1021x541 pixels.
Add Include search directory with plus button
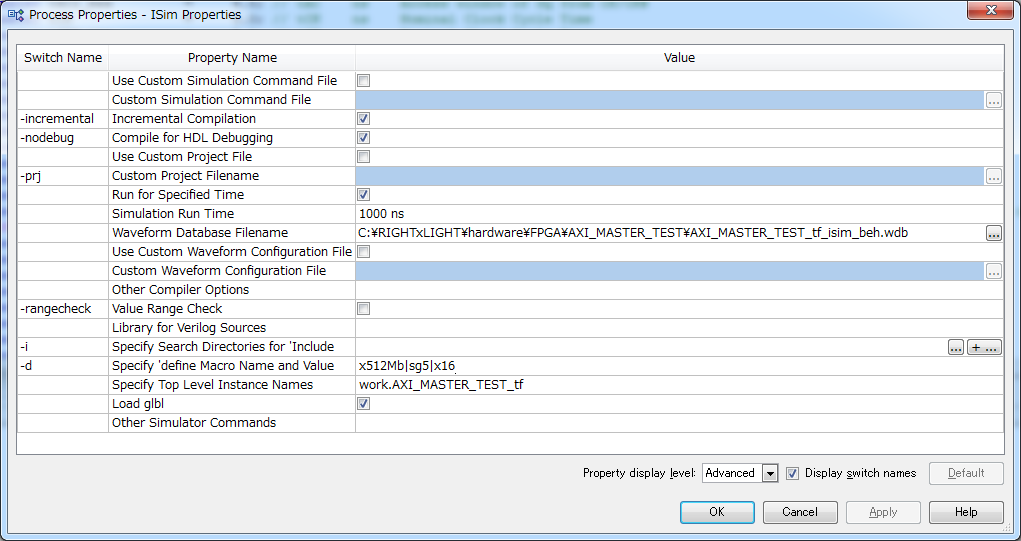(985, 347)
